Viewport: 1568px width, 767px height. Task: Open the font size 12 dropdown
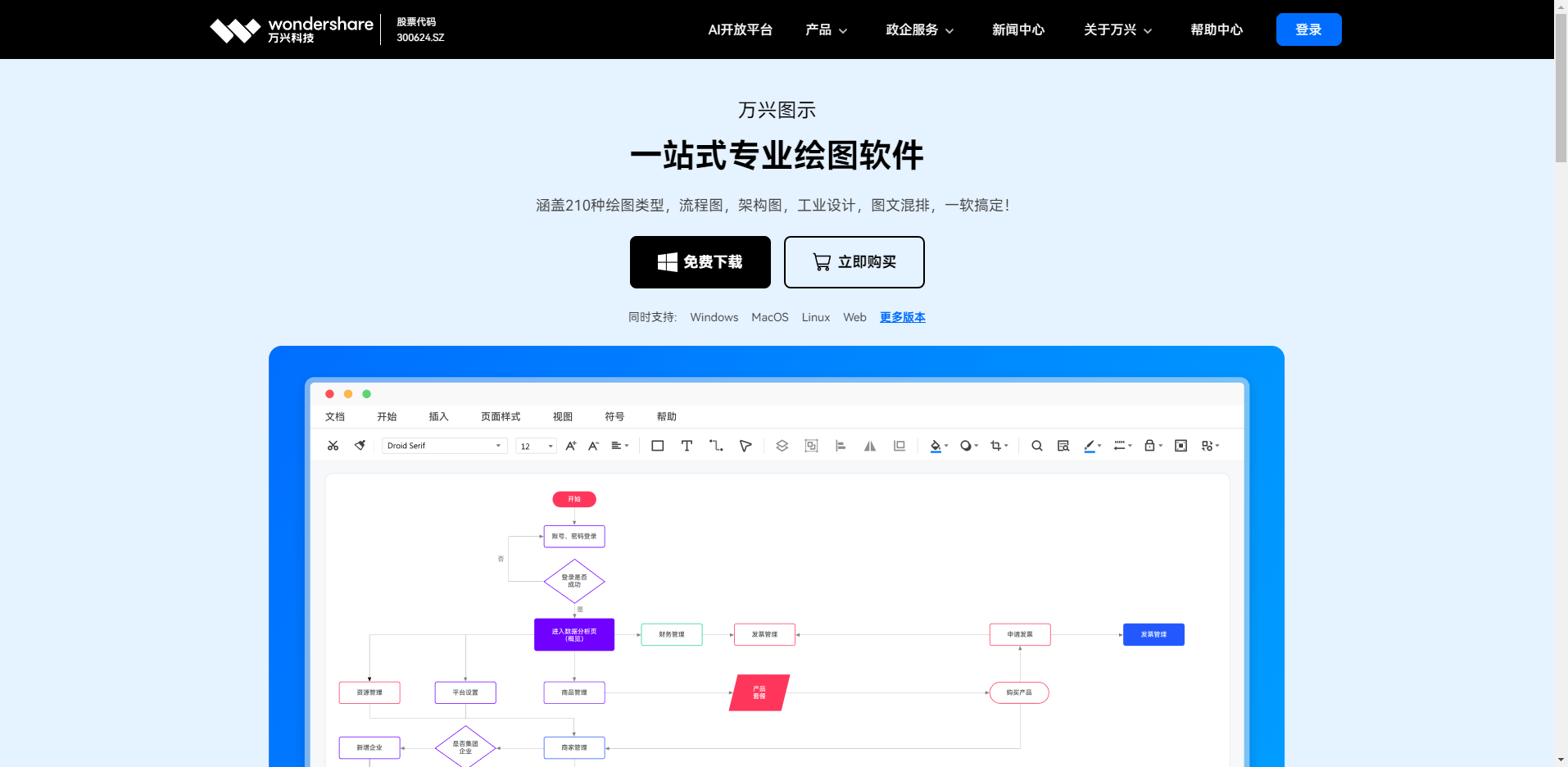coord(536,446)
